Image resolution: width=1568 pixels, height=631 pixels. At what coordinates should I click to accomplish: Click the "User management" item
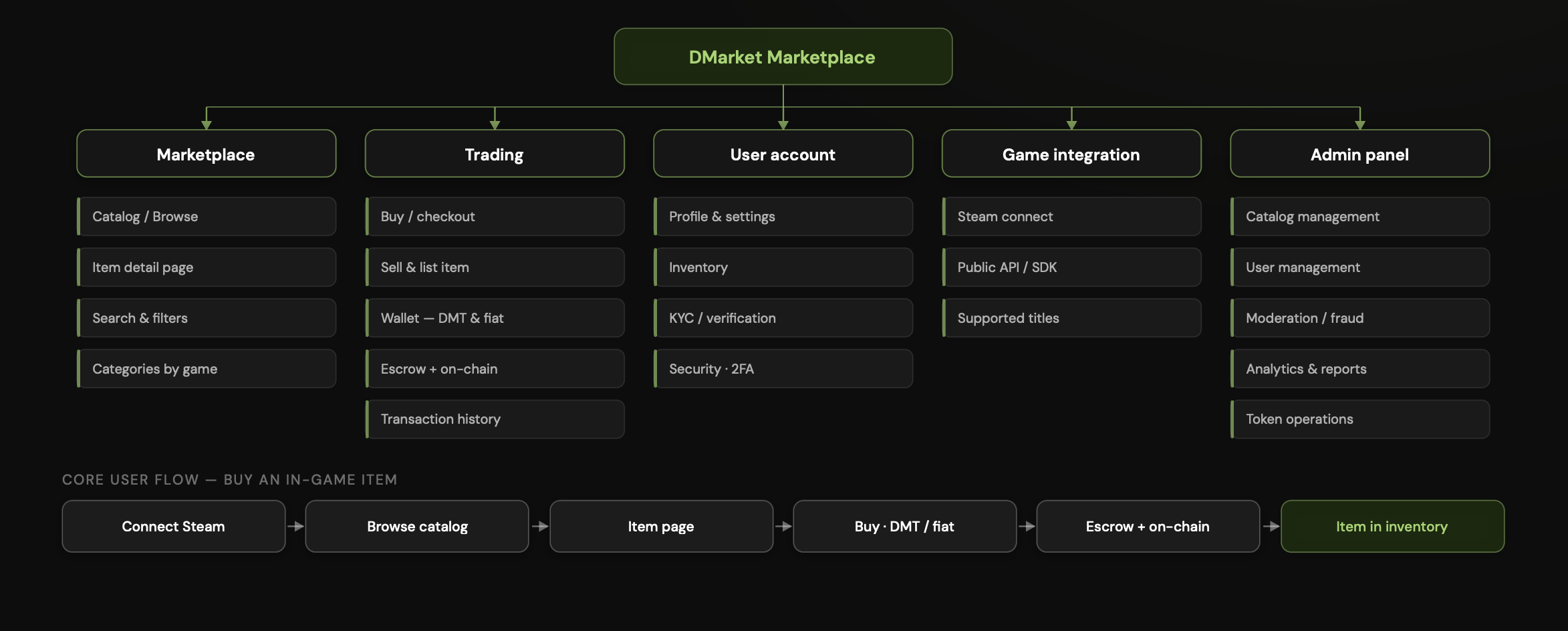tap(1360, 267)
